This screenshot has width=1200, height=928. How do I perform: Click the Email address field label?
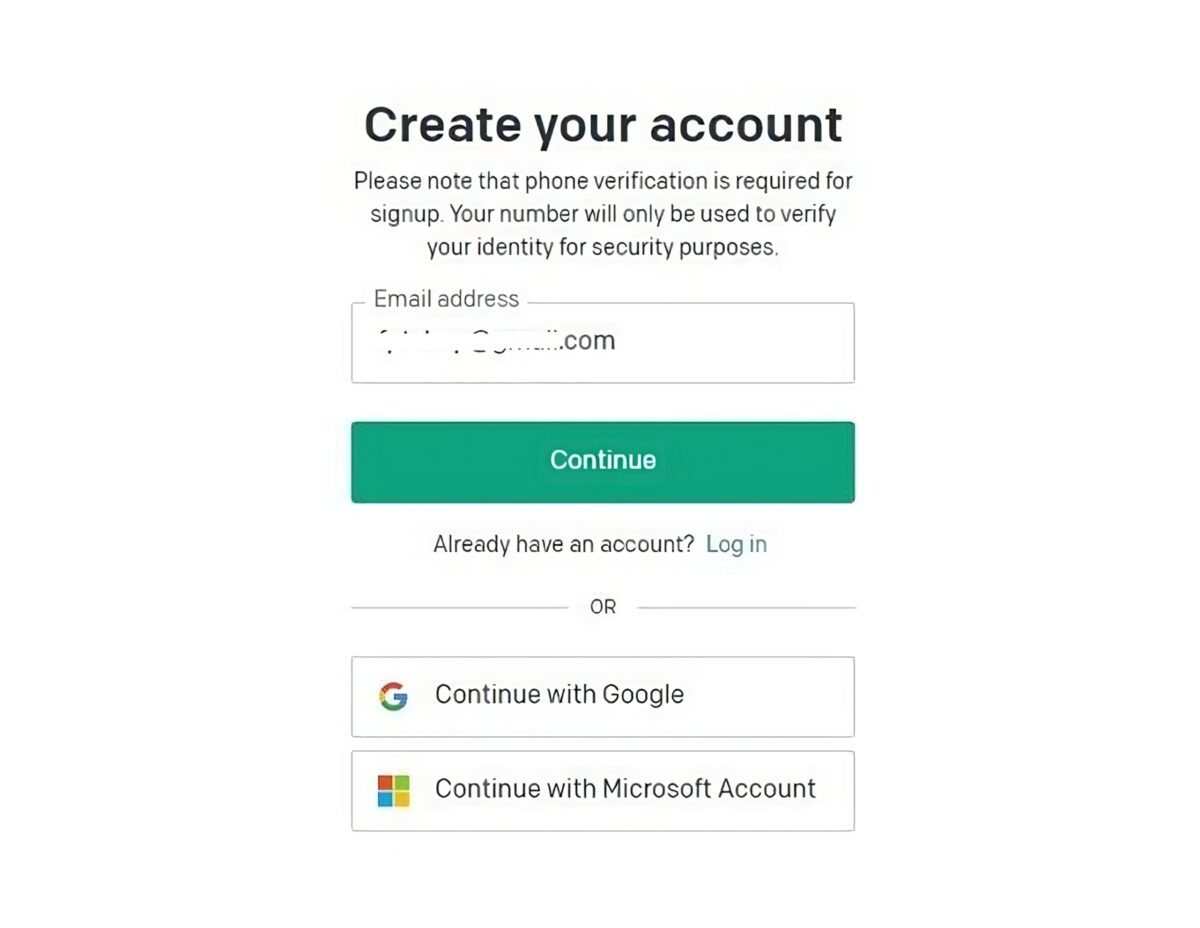pos(446,299)
